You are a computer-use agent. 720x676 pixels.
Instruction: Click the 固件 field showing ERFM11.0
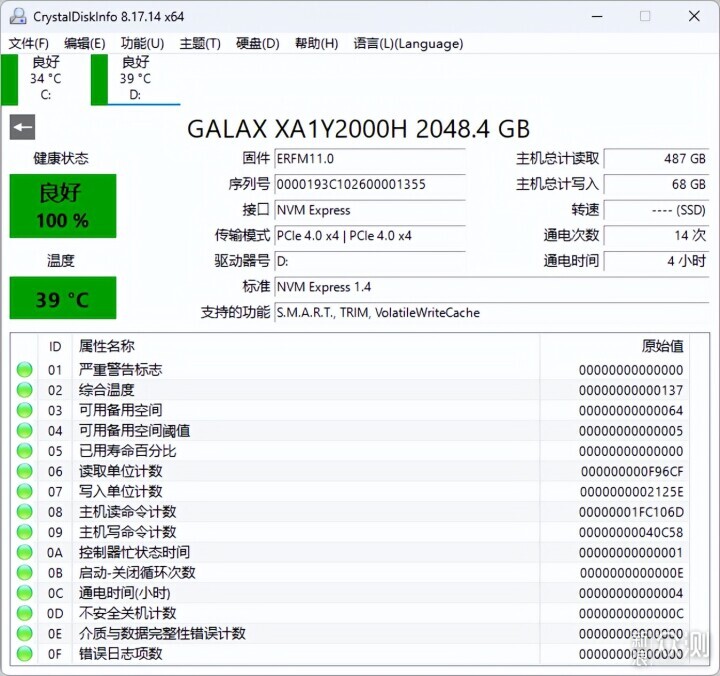coord(370,159)
